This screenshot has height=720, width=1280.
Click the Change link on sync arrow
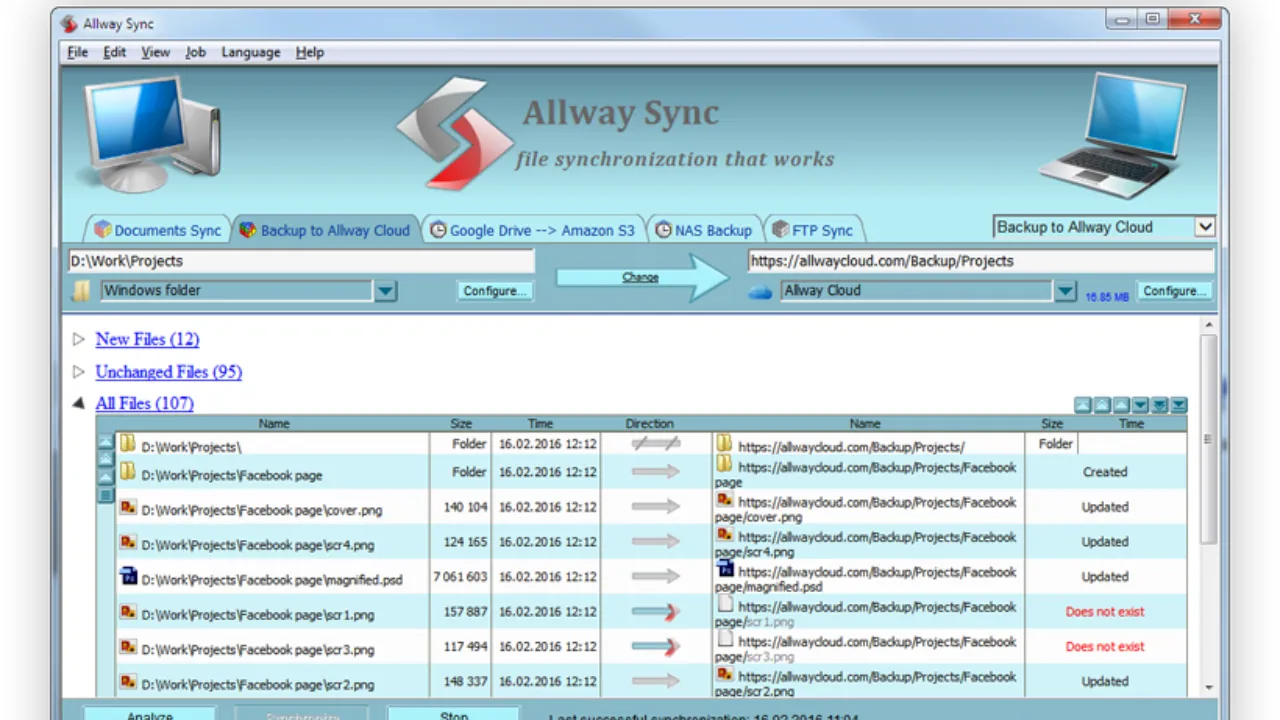pyautogui.click(x=640, y=277)
